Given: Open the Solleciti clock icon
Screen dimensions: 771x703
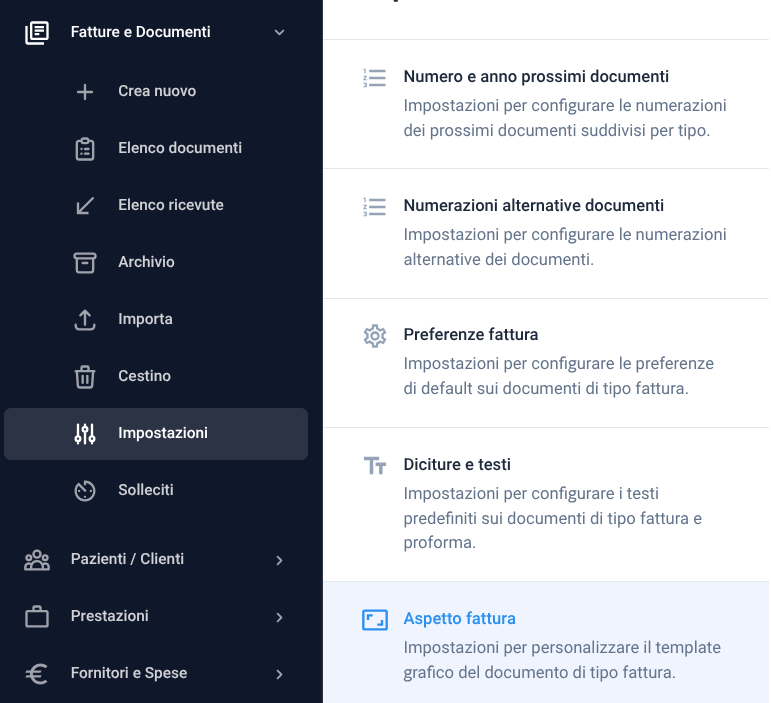Looking at the screenshot, I should click(85, 491).
